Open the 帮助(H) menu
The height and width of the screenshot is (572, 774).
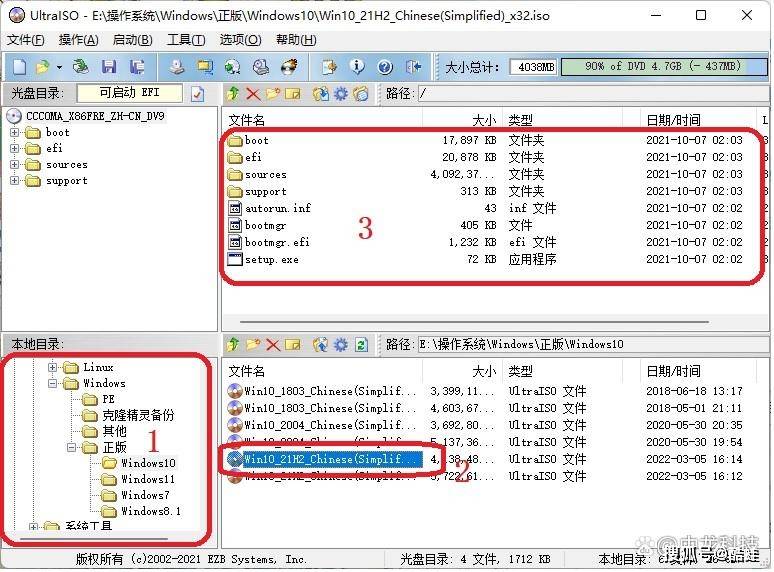click(296, 40)
